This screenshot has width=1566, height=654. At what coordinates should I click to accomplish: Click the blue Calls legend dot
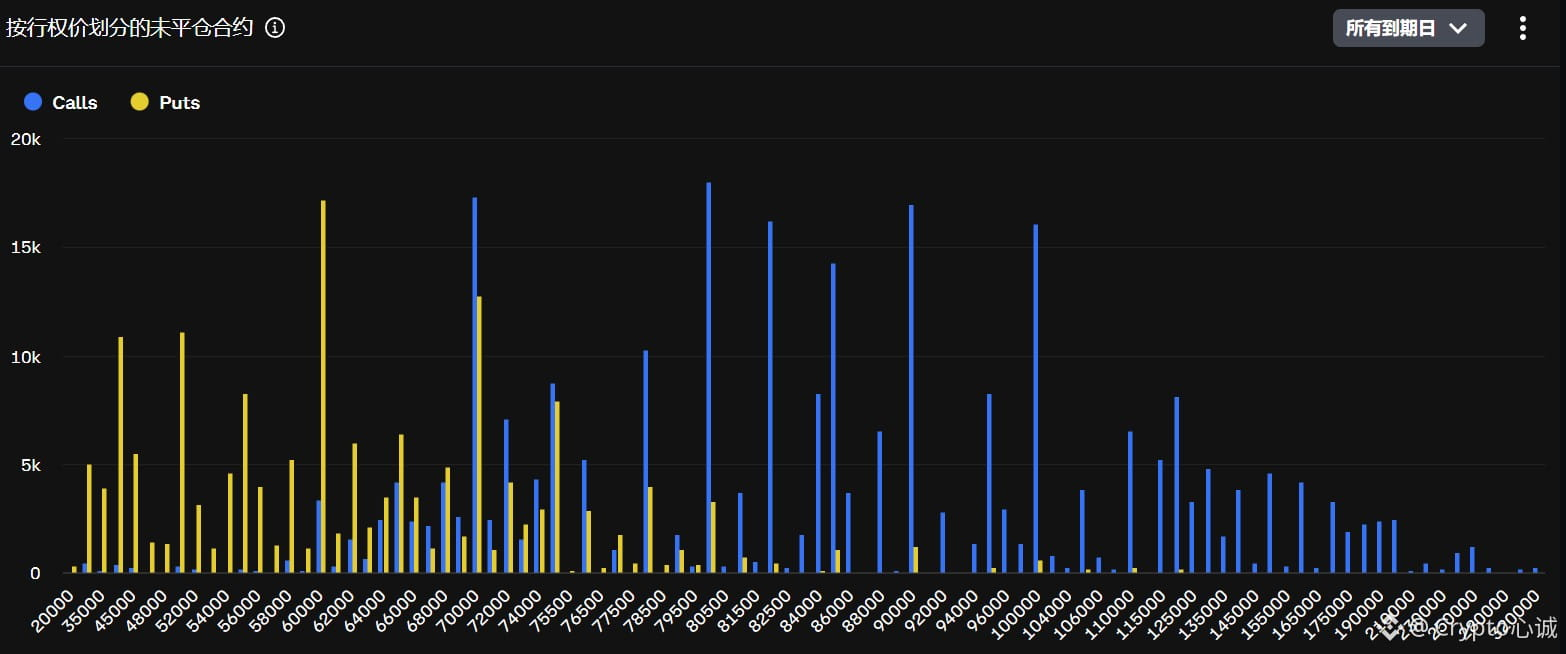[x=33, y=102]
